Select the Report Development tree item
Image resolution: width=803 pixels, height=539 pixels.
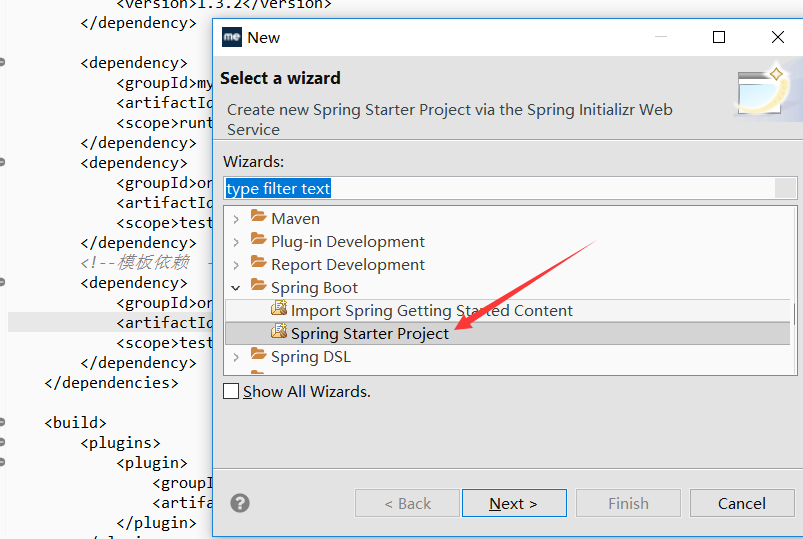coord(348,264)
